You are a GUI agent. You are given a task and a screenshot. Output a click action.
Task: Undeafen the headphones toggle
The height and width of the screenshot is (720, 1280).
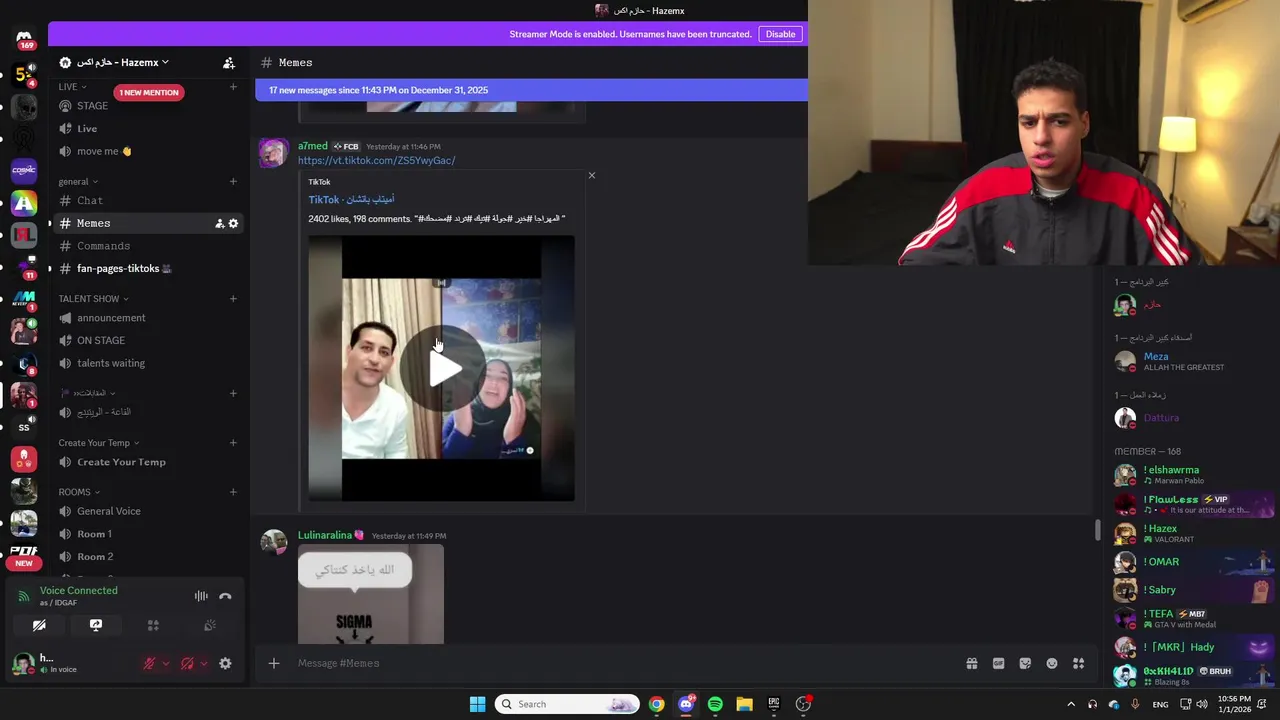(187, 663)
